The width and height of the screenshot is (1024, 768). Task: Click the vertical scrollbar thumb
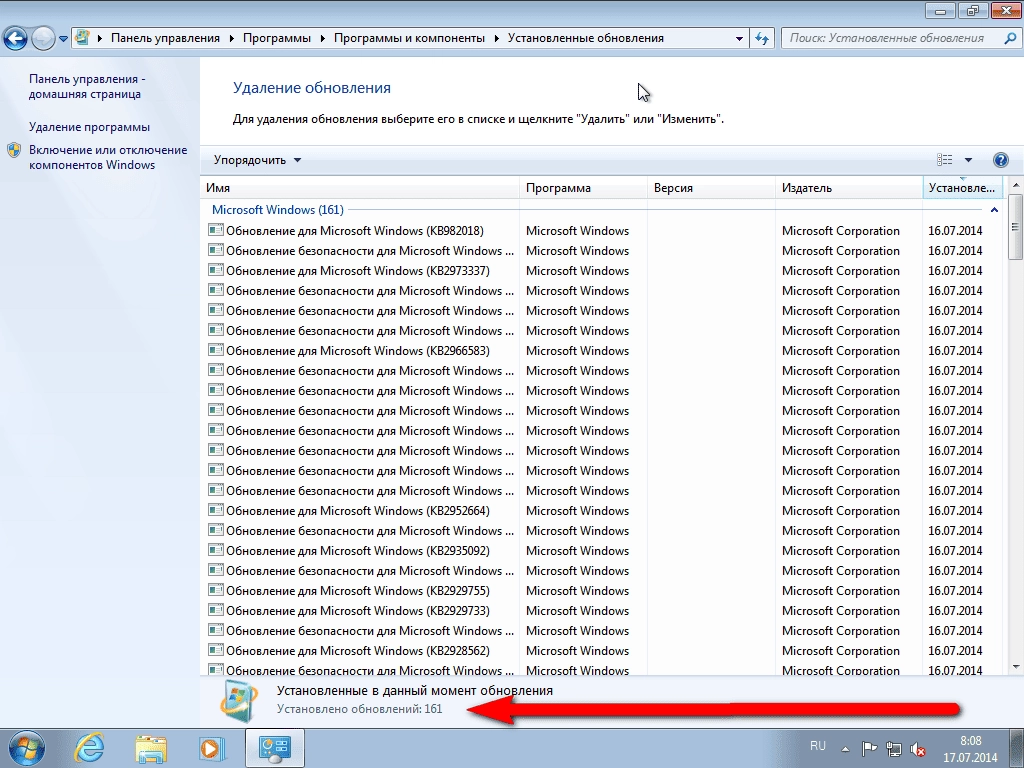coord(1015,227)
